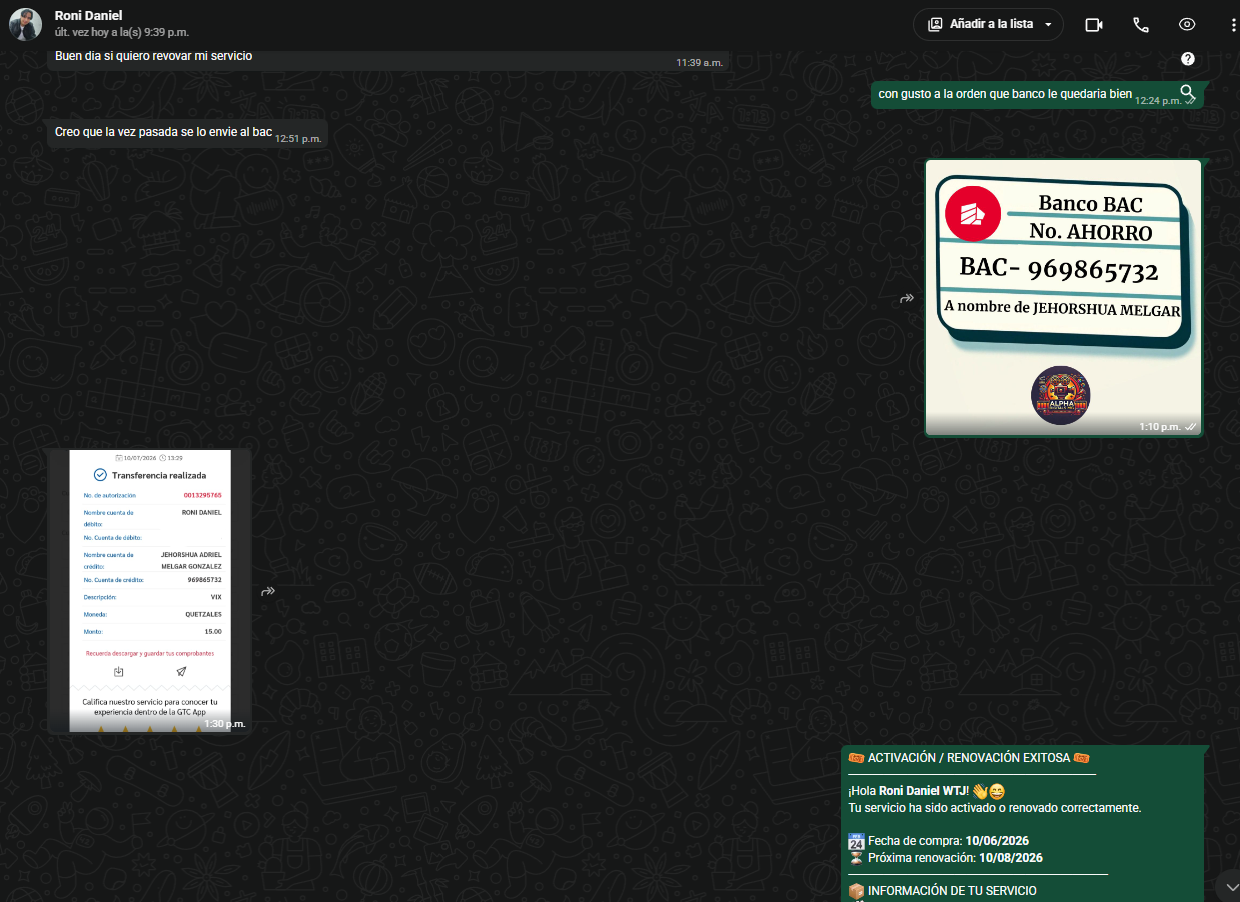Click the "ACTIVACIÓN / RENOVACIÓN EXITOSA" heading
Viewport: 1240px width, 902px height.
pyautogui.click(x=968, y=758)
